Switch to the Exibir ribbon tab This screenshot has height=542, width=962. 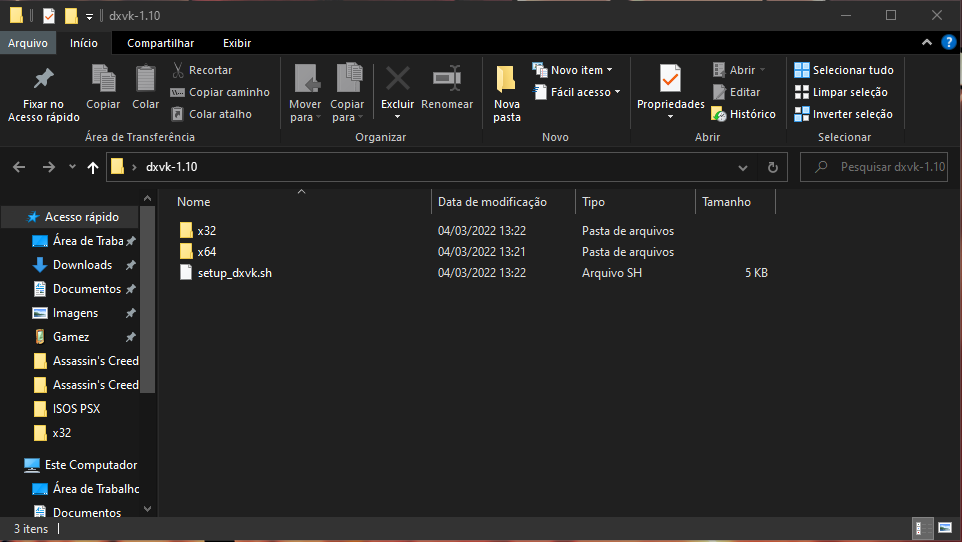tap(237, 43)
